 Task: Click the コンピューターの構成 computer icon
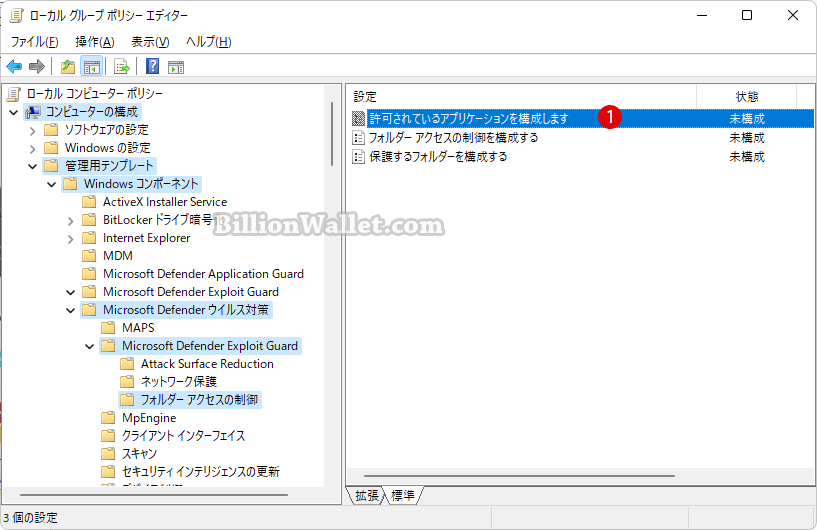pos(33,112)
